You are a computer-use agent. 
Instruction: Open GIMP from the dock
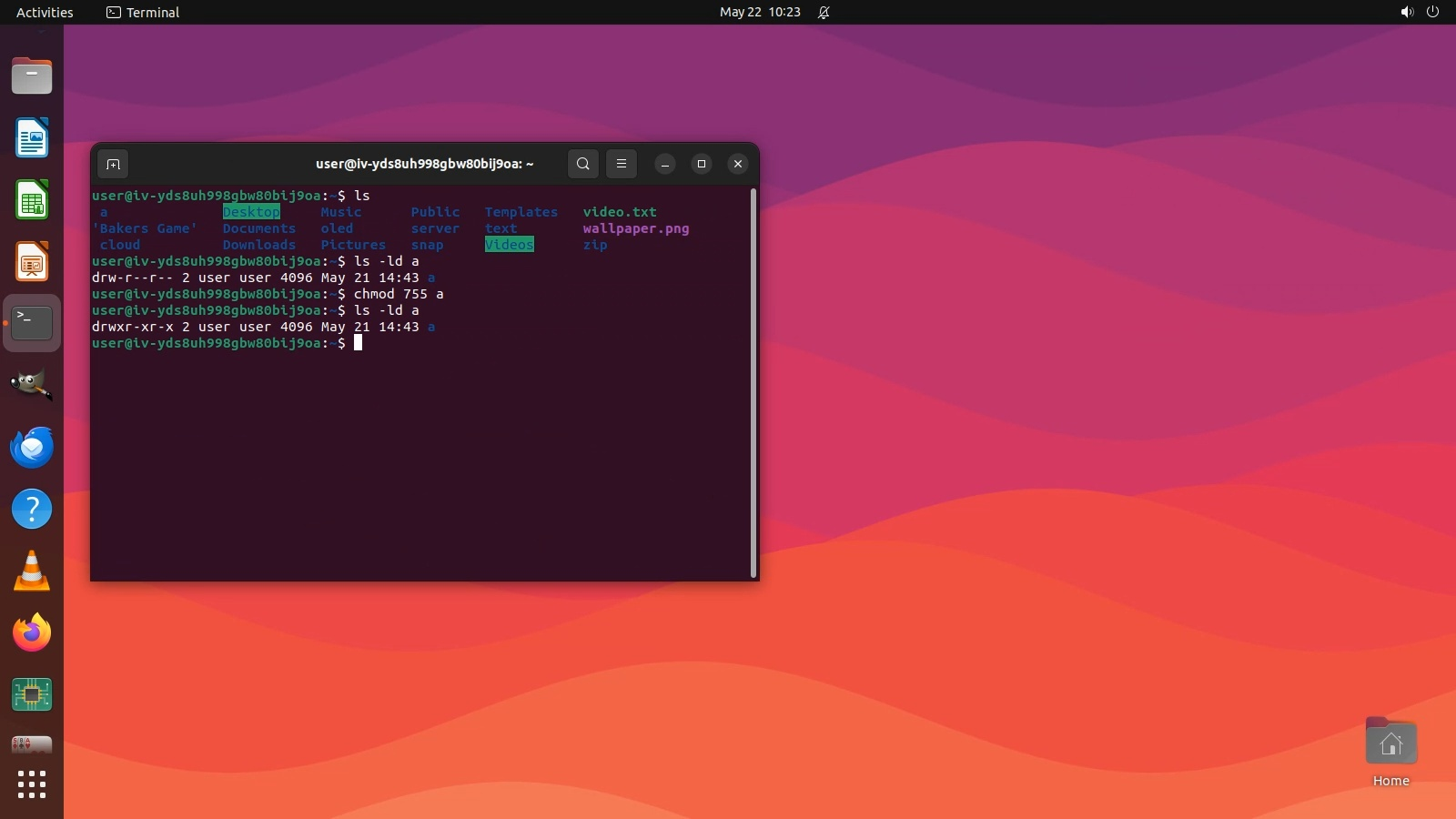pos(32,385)
